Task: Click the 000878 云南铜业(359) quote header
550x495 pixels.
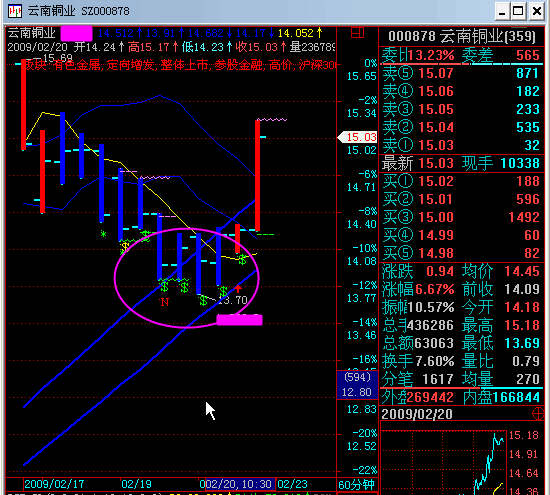Action: 462,36
